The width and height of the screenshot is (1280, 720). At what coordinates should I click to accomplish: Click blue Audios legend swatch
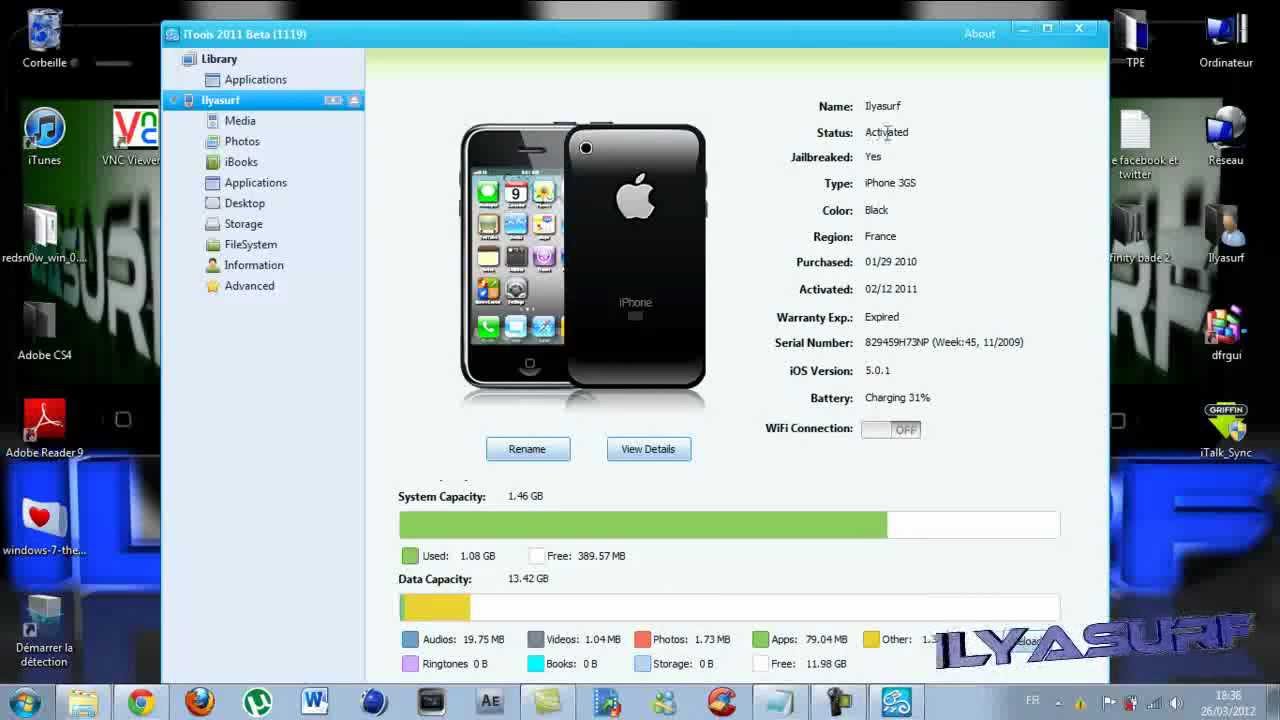410,639
